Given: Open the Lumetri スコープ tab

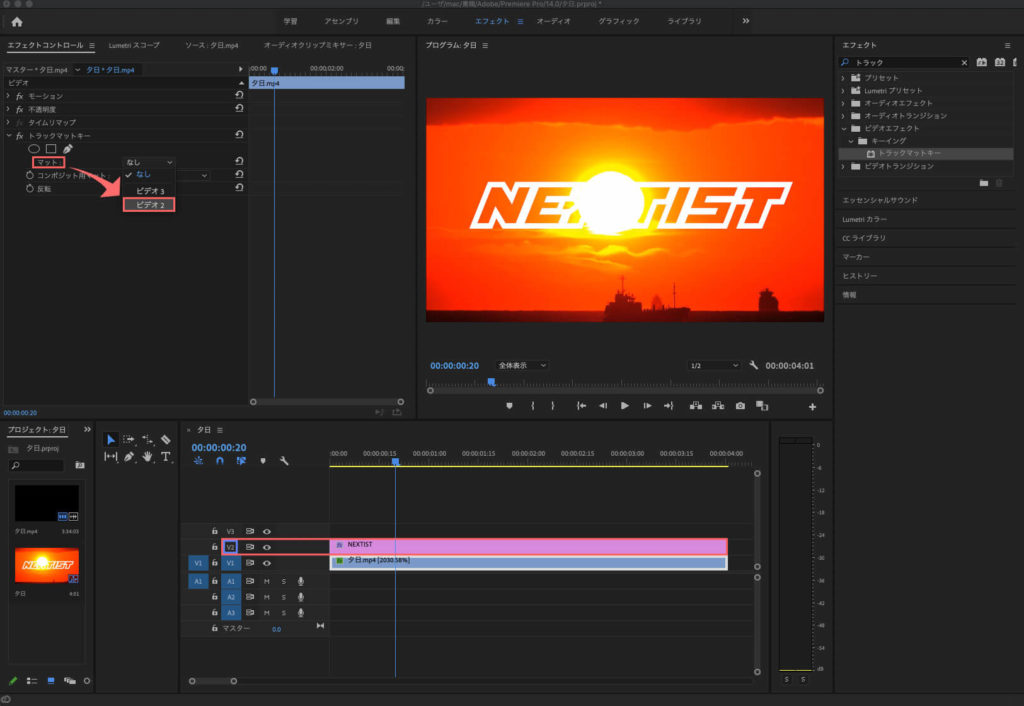Looking at the screenshot, I should (134, 45).
